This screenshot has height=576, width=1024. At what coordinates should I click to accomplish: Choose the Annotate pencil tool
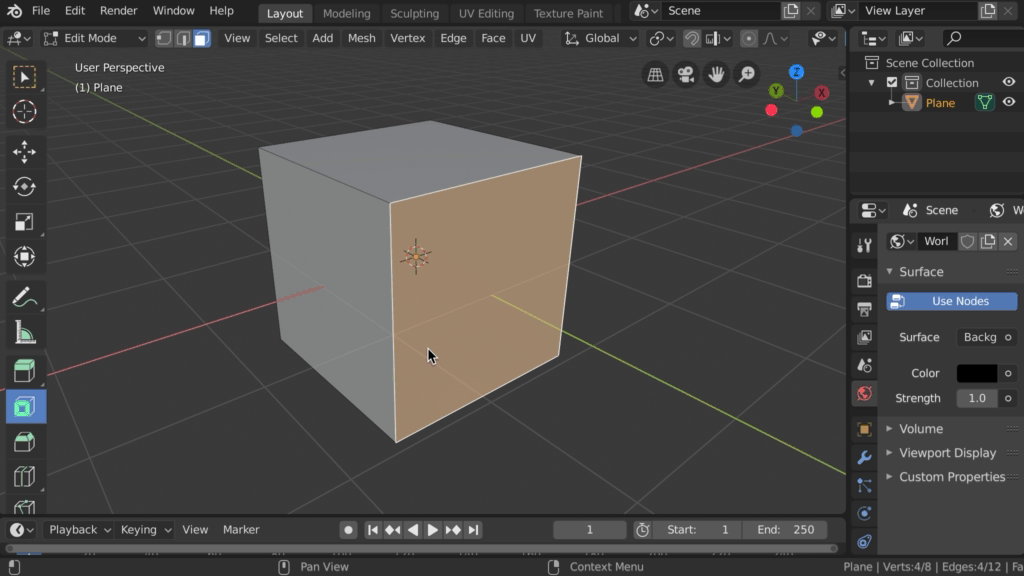(x=24, y=297)
